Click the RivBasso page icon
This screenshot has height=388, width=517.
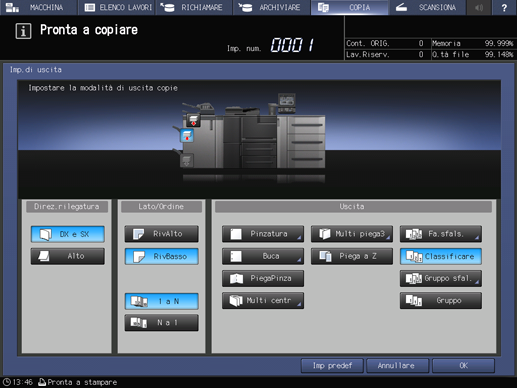pos(138,257)
